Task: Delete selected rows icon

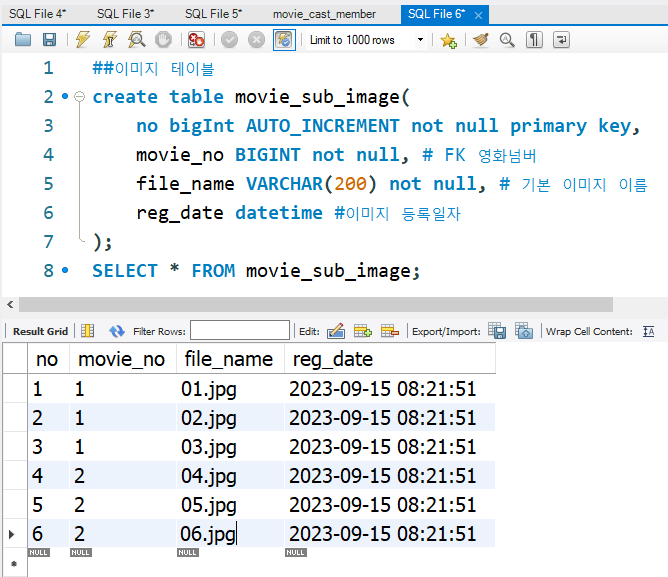Action: pyautogui.click(x=390, y=331)
